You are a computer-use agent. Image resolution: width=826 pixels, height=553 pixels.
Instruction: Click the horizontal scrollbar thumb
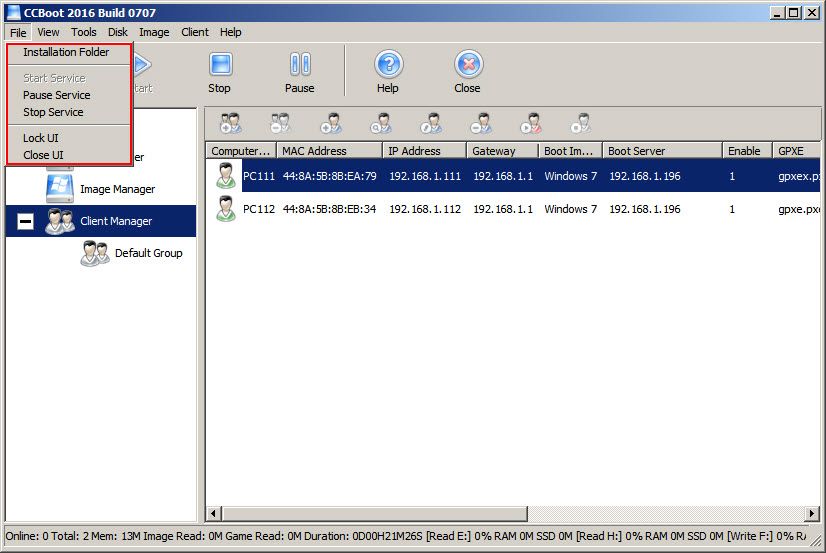pos(375,512)
